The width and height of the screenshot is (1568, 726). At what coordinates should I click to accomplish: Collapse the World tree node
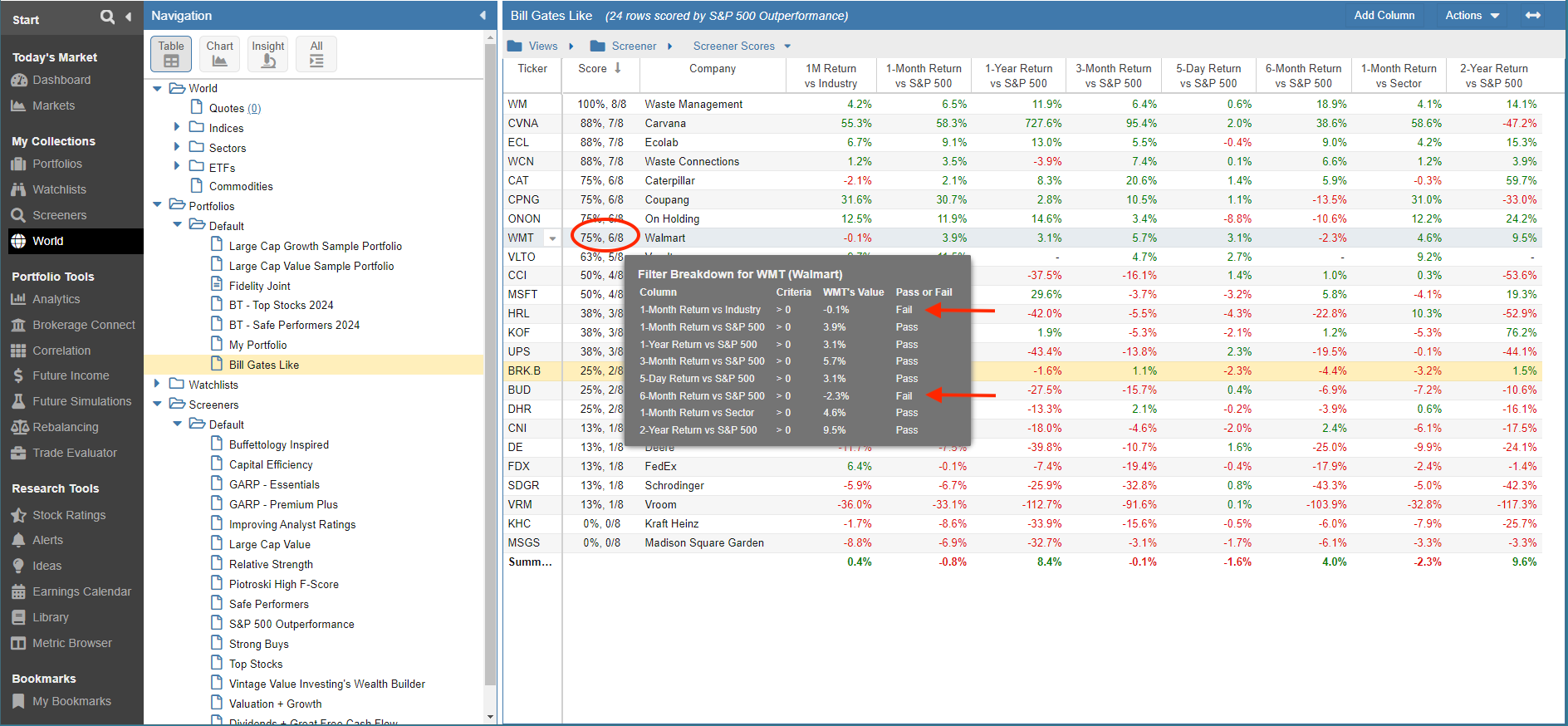coord(158,89)
